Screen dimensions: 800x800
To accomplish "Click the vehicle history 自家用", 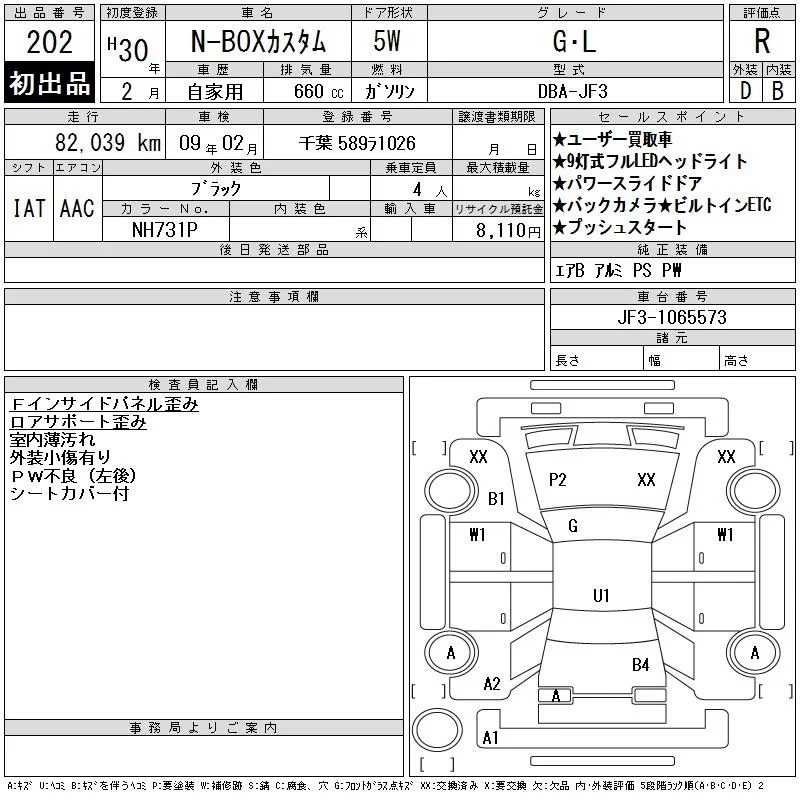I will pos(215,92).
